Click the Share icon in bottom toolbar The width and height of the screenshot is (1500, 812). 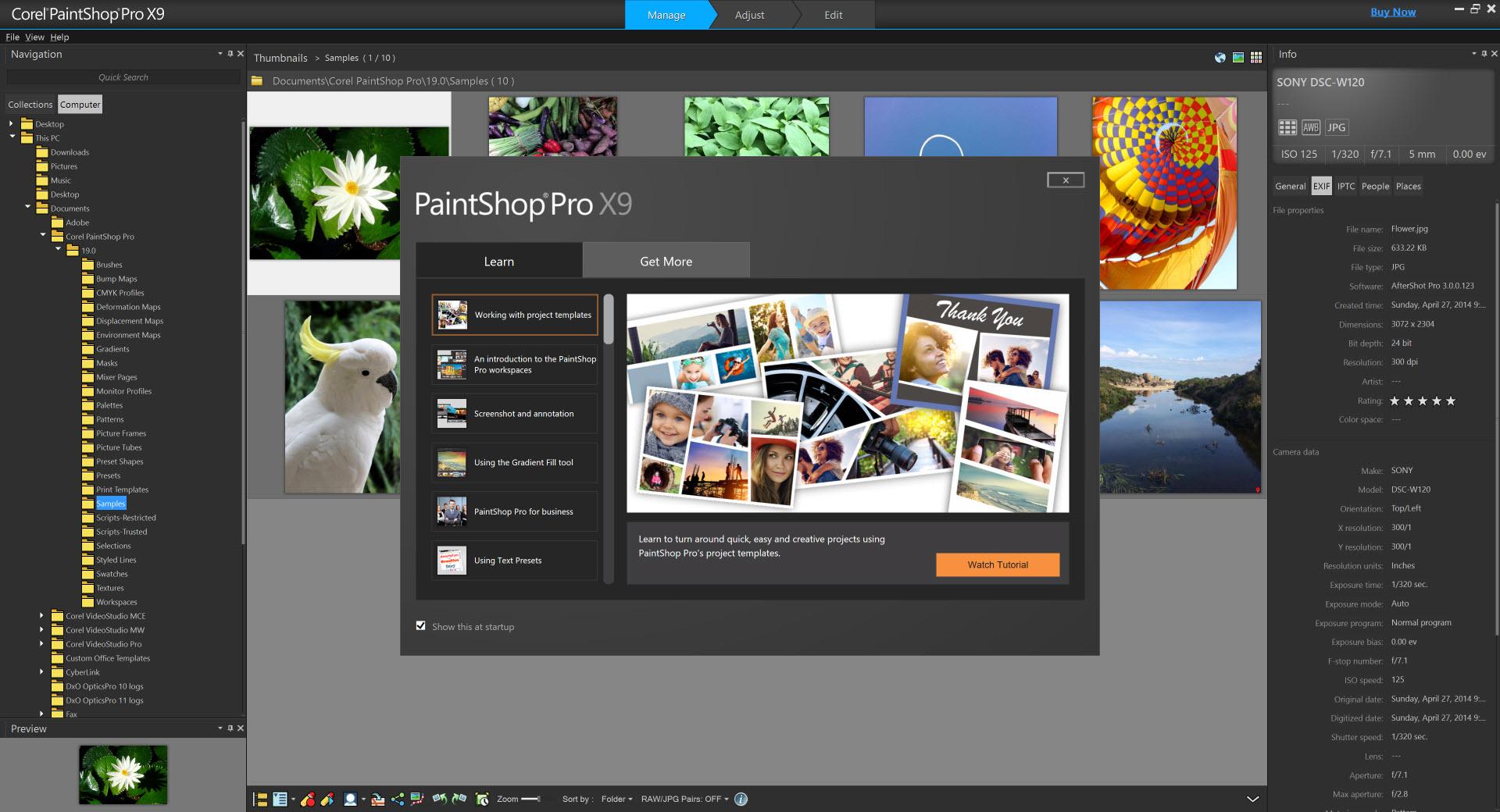point(398,799)
